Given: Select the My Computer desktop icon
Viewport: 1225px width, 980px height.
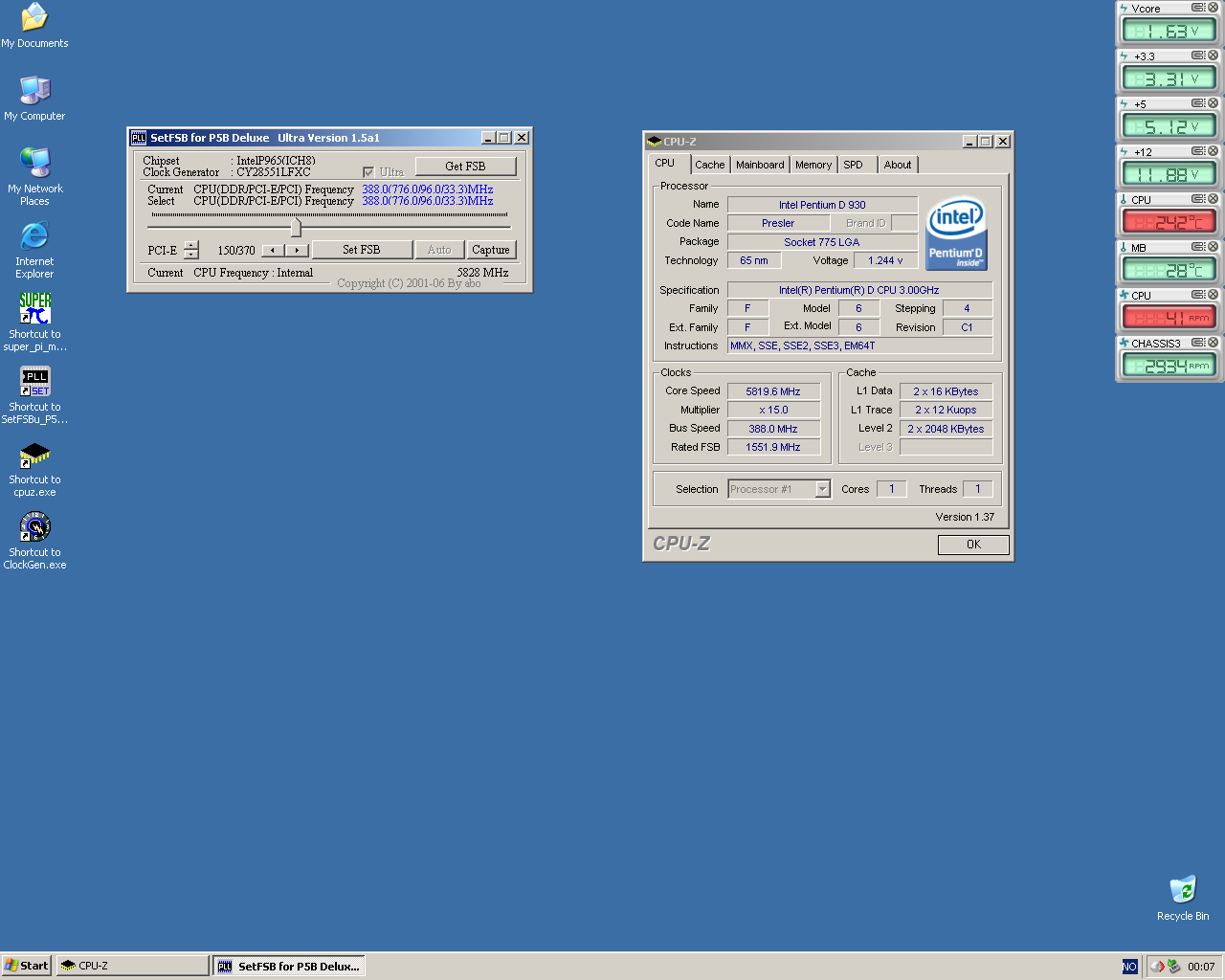Looking at the screenshot, I should click(34, 99).
